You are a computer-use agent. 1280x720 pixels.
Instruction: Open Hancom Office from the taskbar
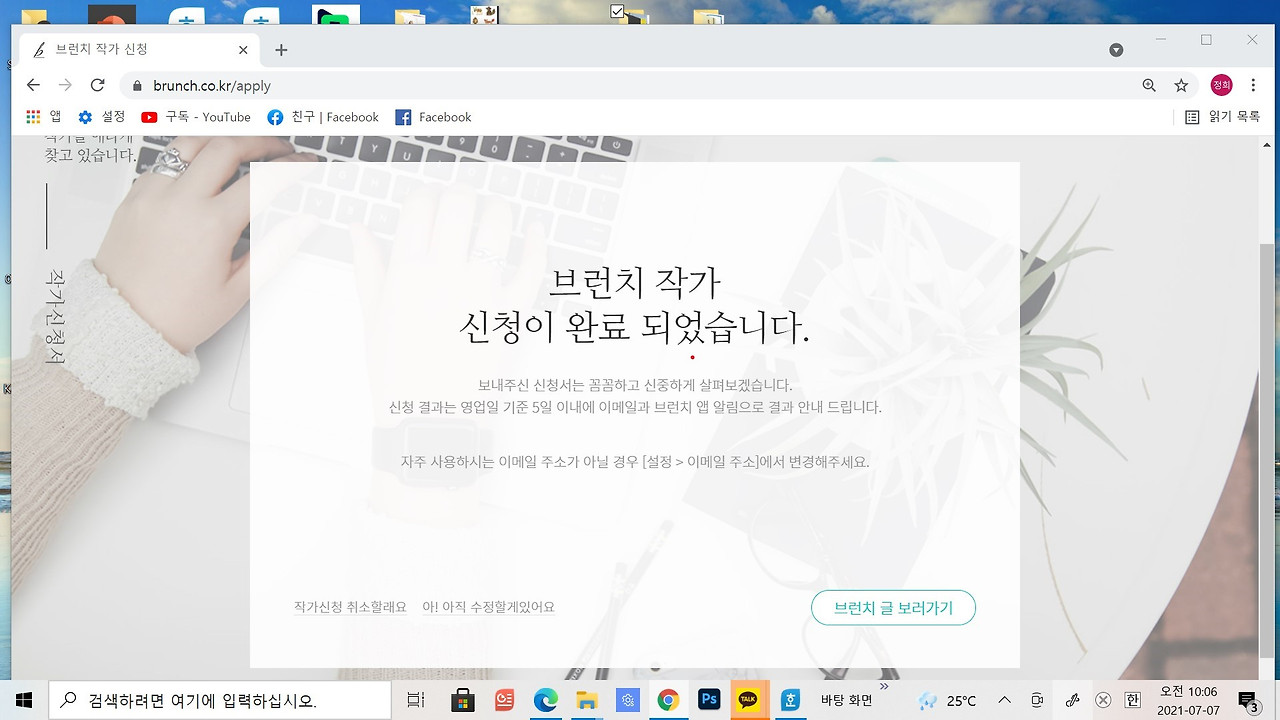[x=790, y=699]
